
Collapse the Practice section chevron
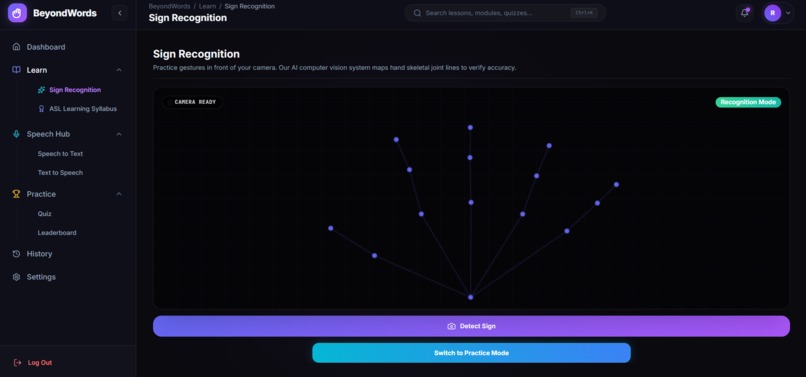pyautogui.click(x=119, y=194)
